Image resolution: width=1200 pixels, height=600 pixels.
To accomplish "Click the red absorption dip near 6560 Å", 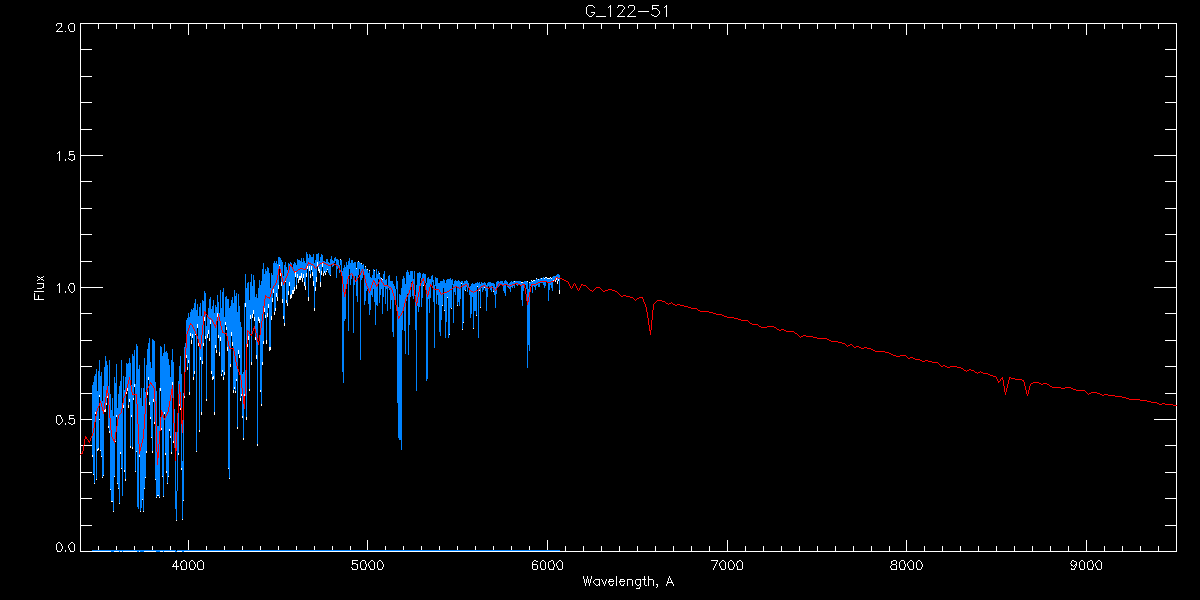I will pyautogui.click(x=651, y=318).
